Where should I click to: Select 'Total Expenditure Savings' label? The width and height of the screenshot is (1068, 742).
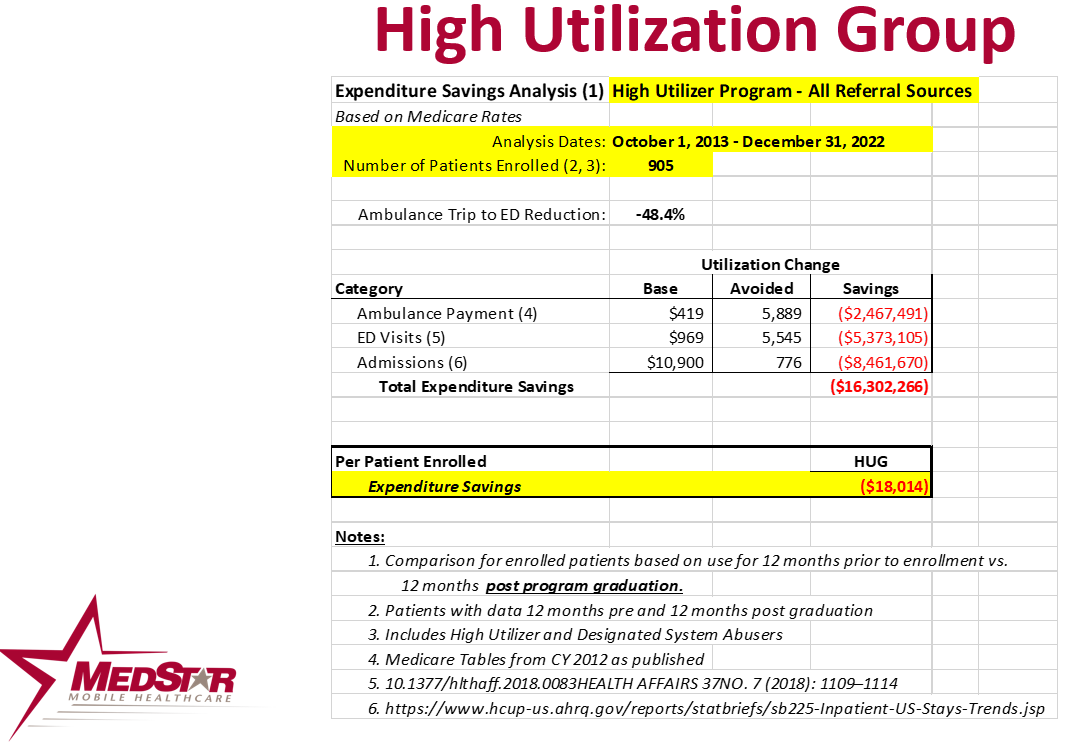click(x=476, y=387)
